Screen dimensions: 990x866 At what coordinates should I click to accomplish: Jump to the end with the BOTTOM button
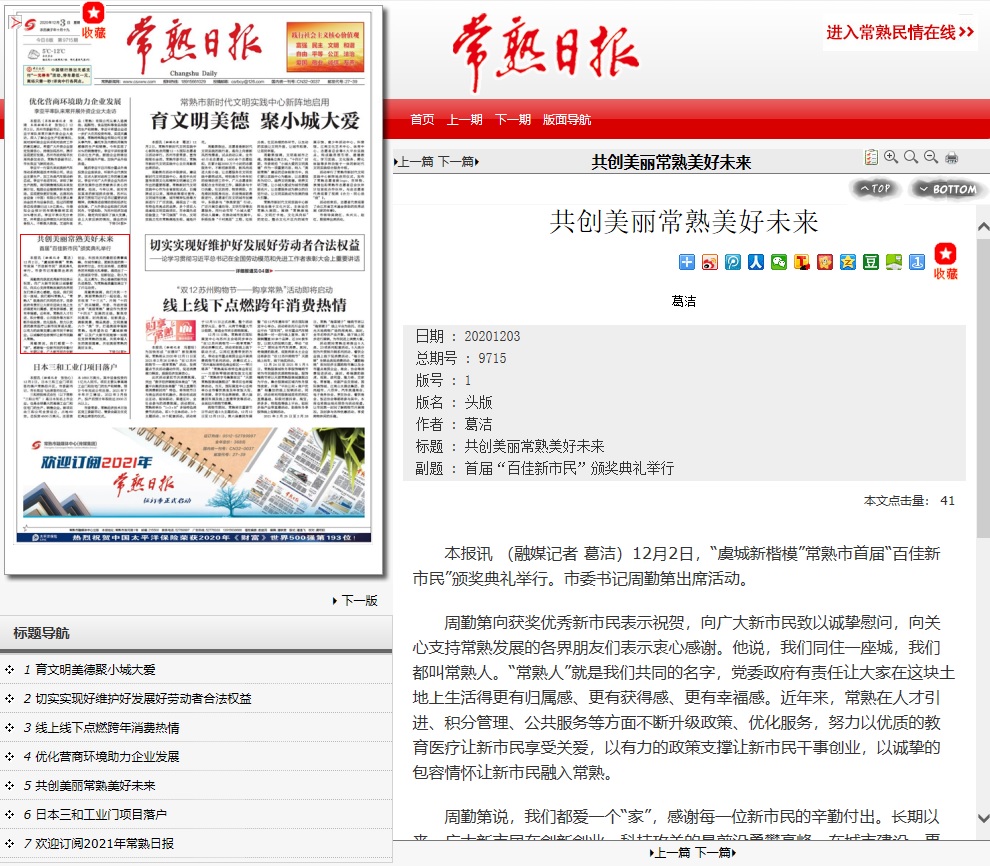(x=948, y=189)
